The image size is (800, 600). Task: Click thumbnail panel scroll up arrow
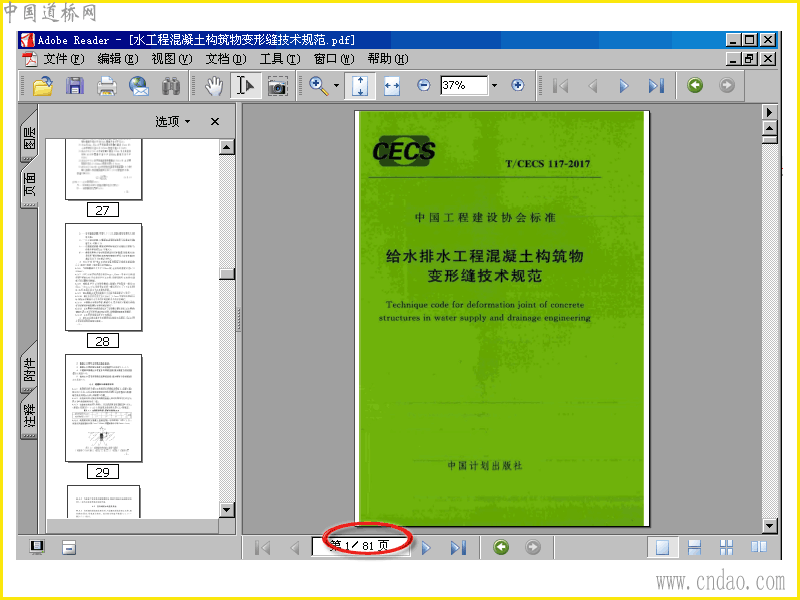[x=227, y=147]
